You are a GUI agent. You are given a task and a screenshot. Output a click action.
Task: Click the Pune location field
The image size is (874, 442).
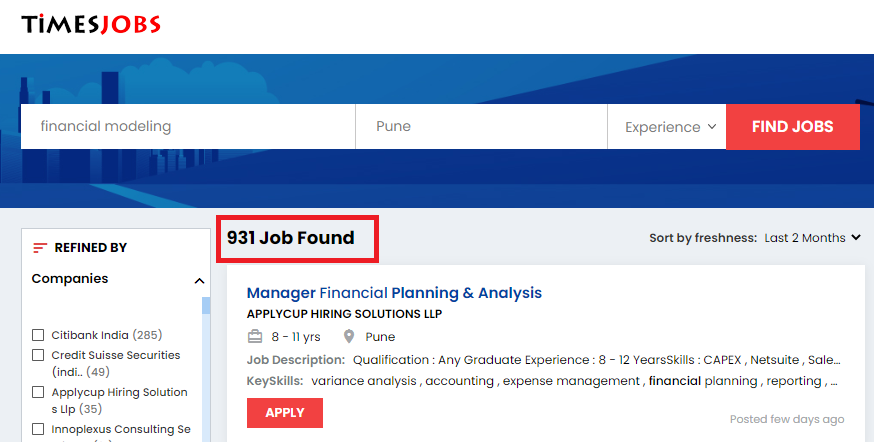[480, 127]
